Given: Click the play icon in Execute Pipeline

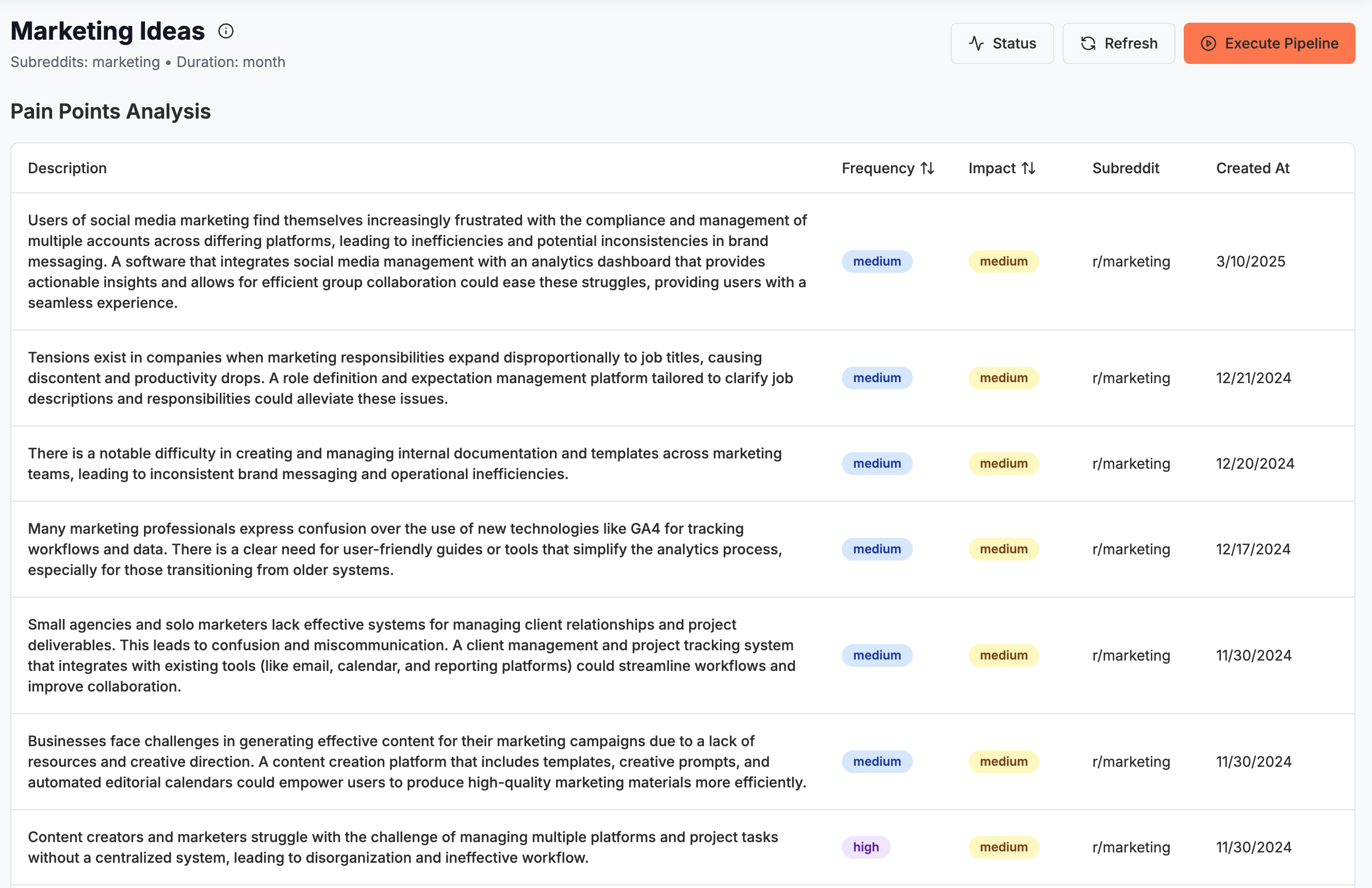Looking at the screenshot, I should point(1208,43).
